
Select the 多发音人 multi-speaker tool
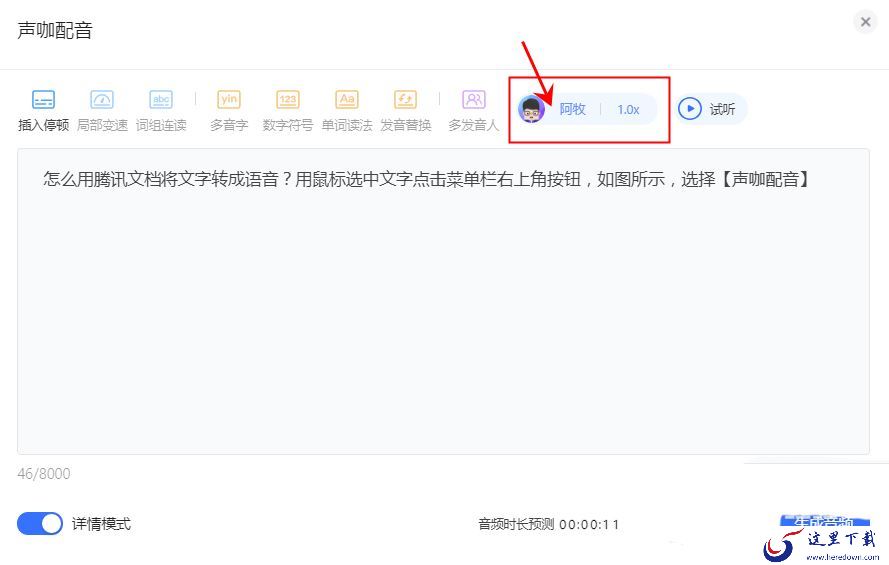click(x=473, y=110)
